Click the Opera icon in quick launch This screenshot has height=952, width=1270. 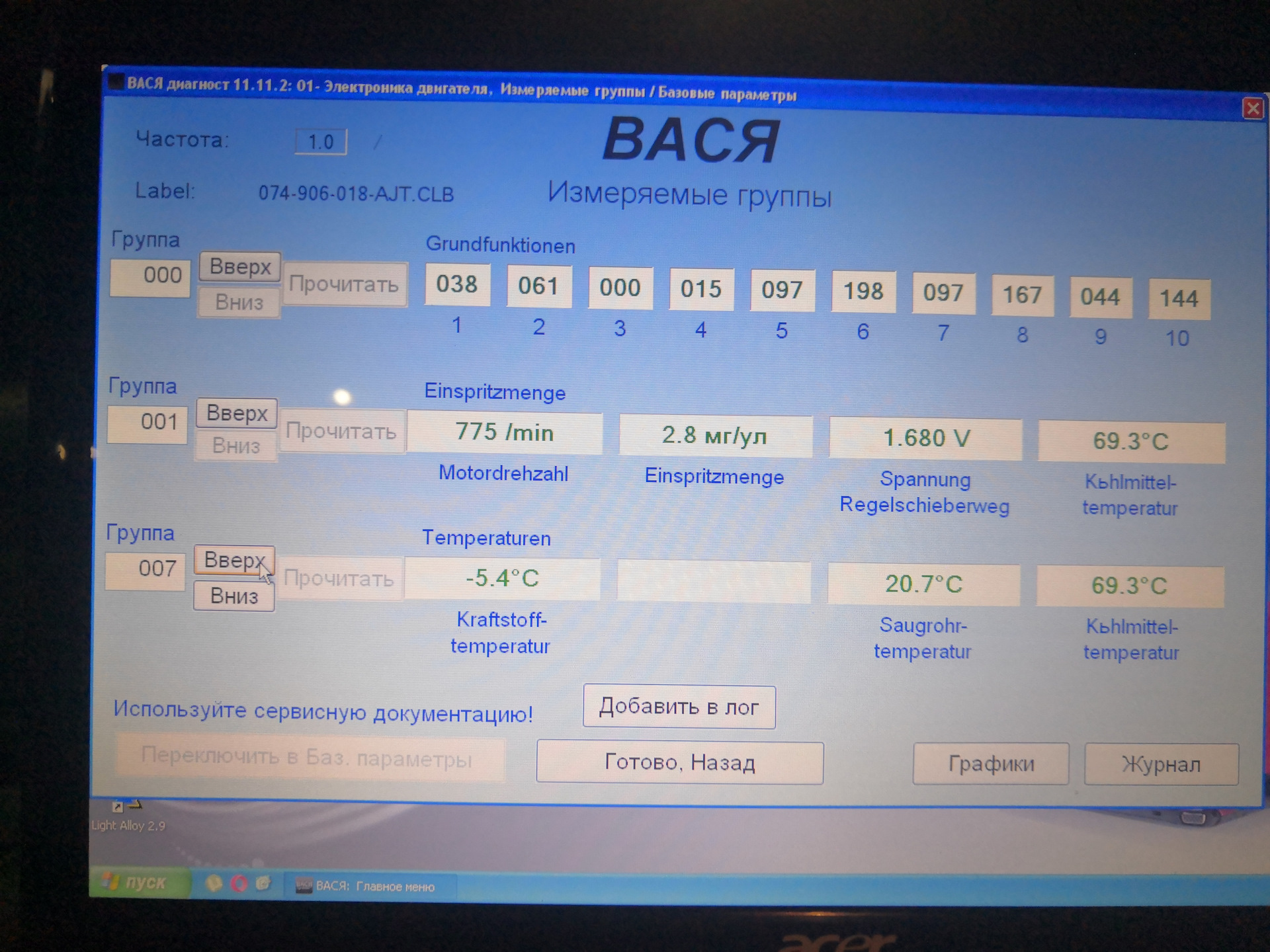tap(239, 884)
